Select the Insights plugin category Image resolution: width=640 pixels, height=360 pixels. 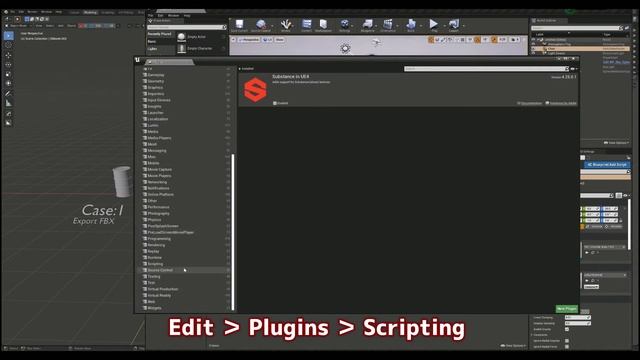coord(154,107)
